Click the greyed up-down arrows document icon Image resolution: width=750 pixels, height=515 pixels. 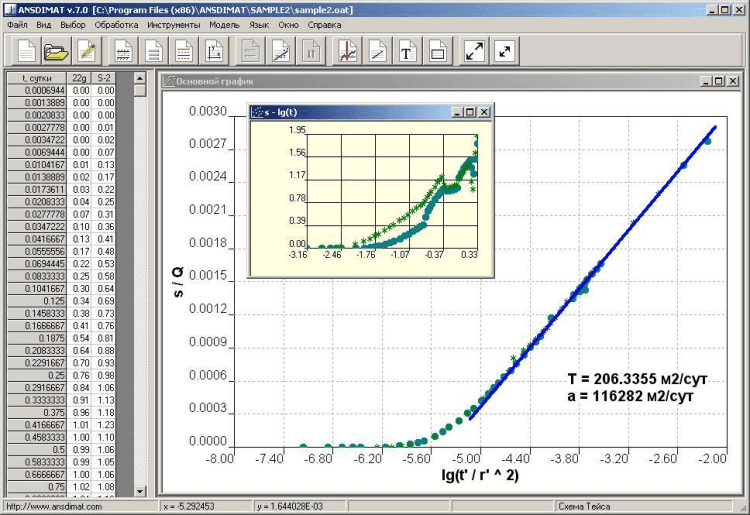pos(311,51)
